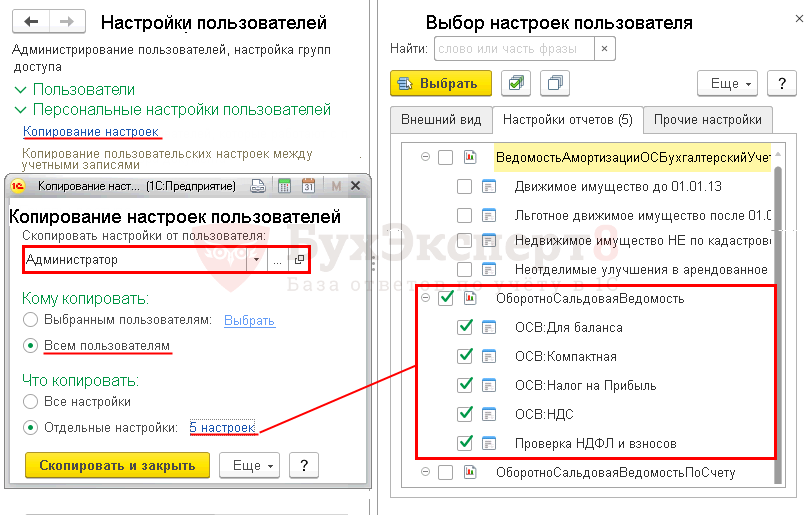
Task: Clear the search field with x icon
Action: pyautogui.click(x=604, y=47)
